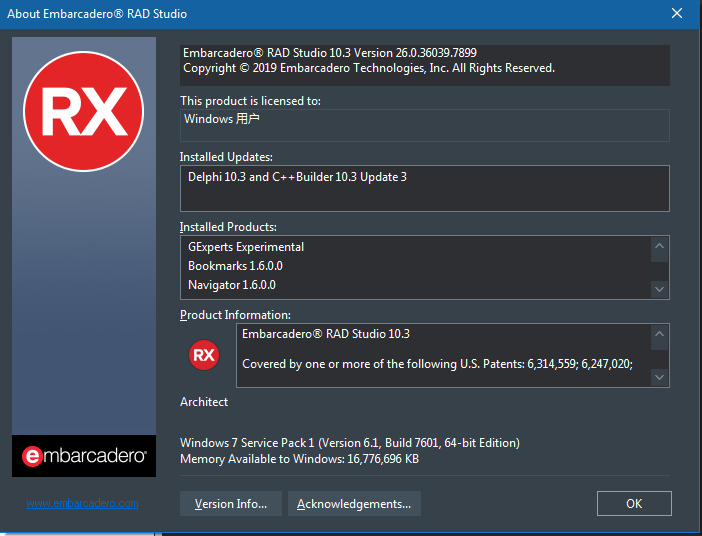Viewport: 702px width, 536px height.
Task: Click 'Embarcadero® RAD Studio 10.3' in Product Information
Action: point(326,334)
